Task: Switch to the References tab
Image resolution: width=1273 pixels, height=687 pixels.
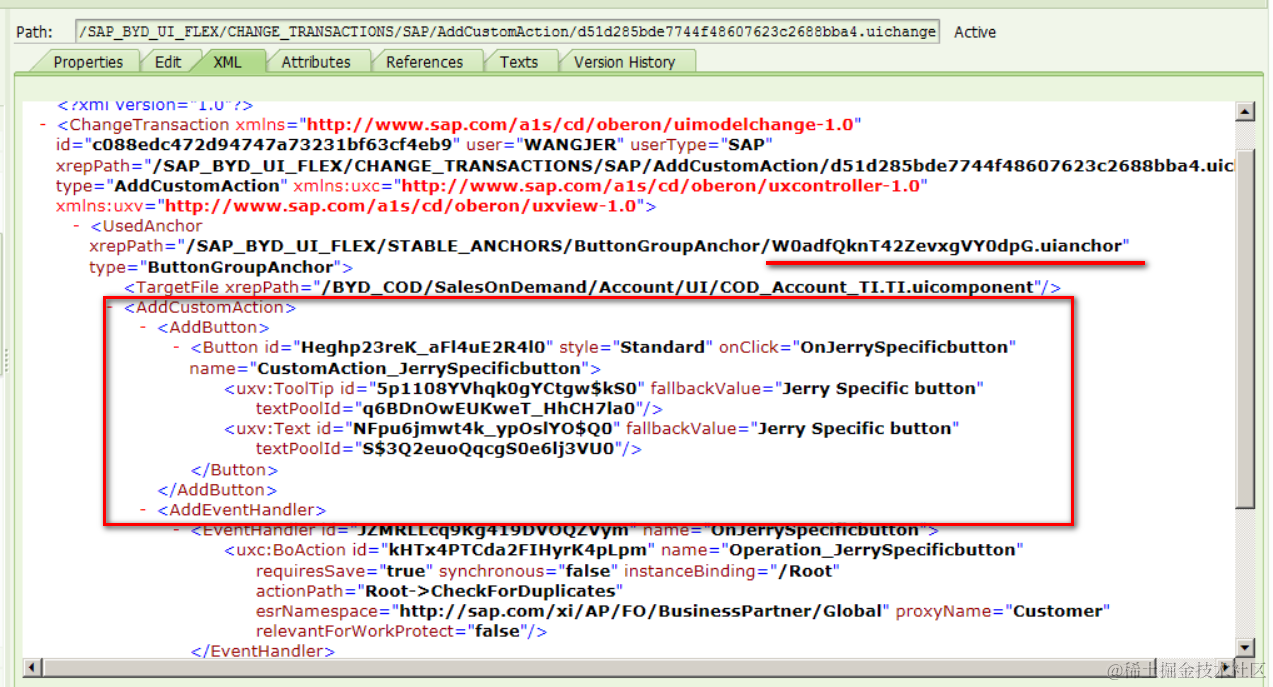Action: tap(425, 62)
